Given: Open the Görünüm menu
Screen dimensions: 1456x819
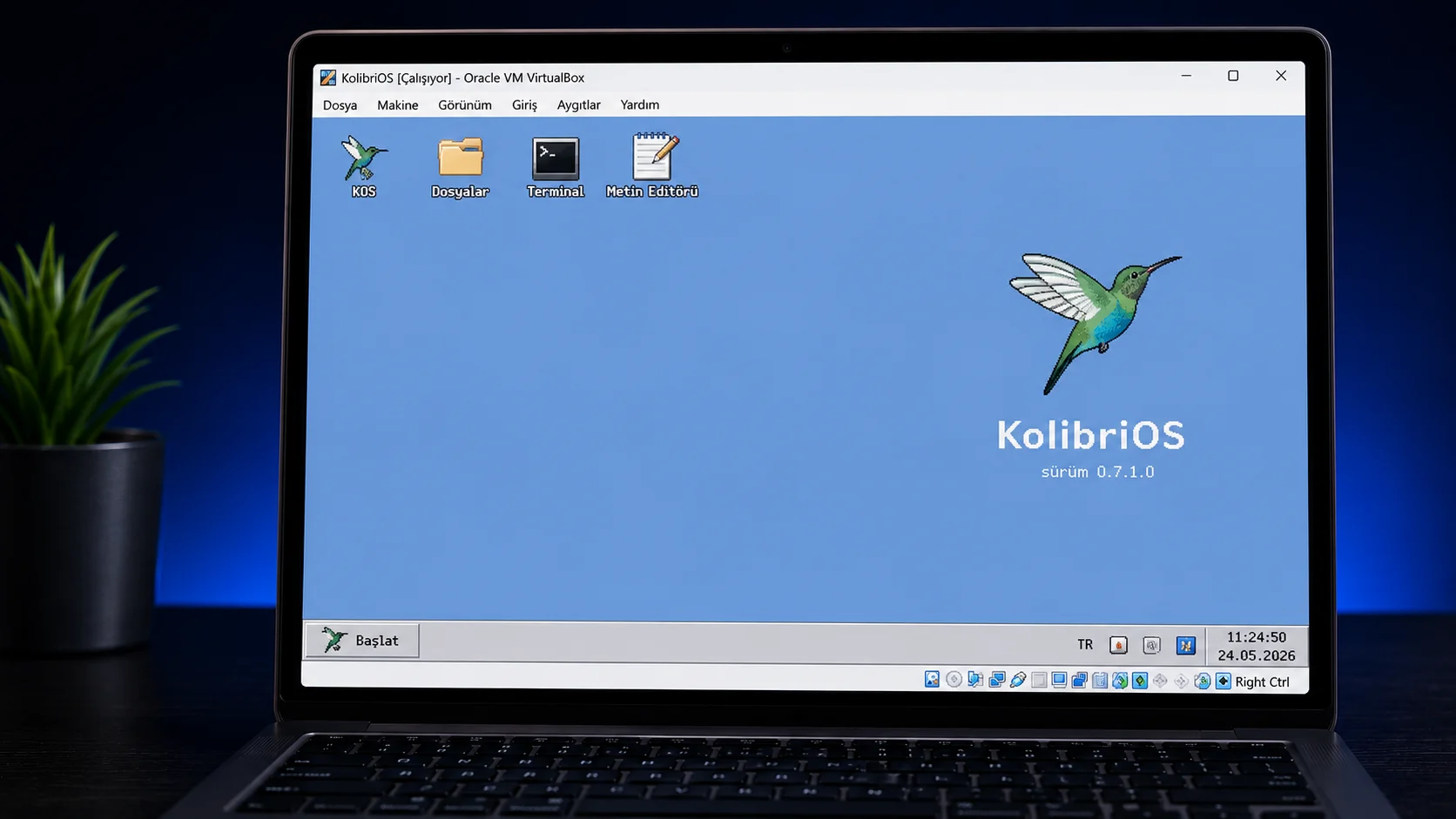Looking at the screenshot, I should [x=464, y=104].
